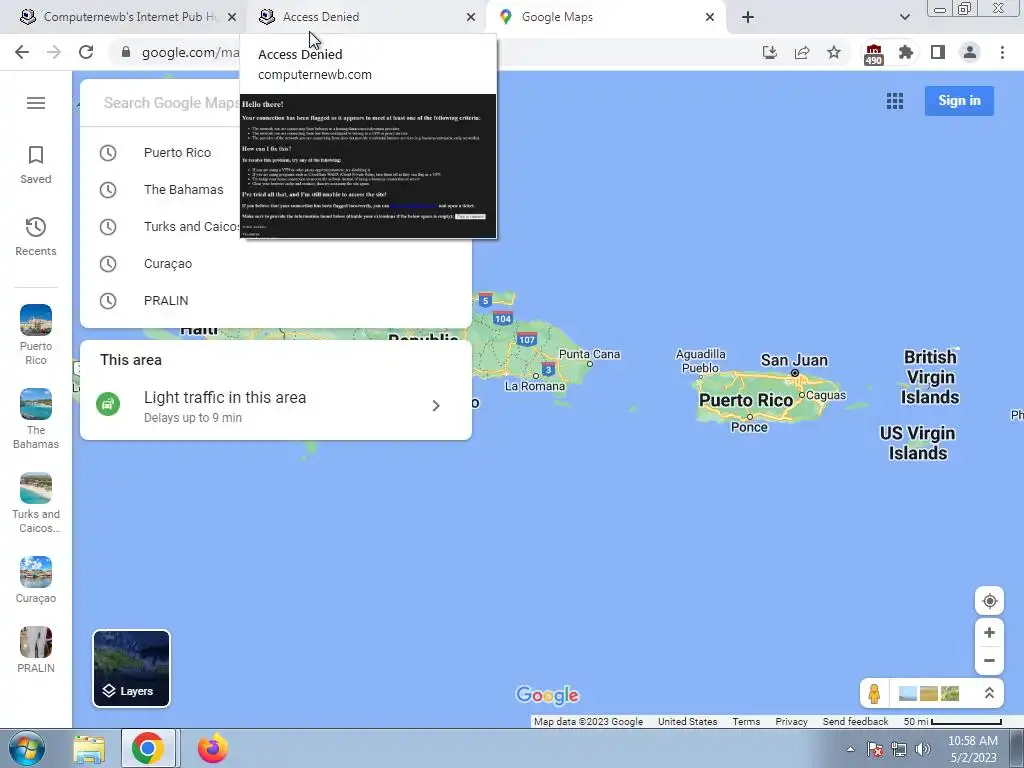The height and width of the screenshot is (768, 1024).
Task: Open imagery thumbnails strip
Action: (x=929, y=693)
